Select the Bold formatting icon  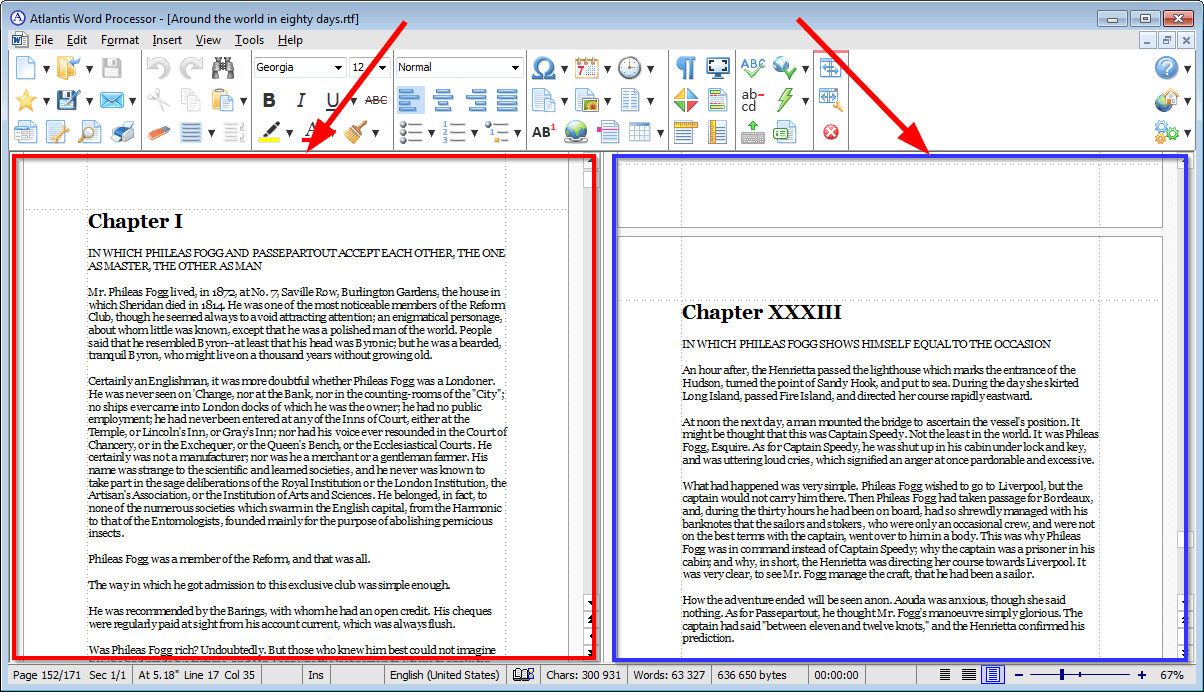click(x=268, y=99)
